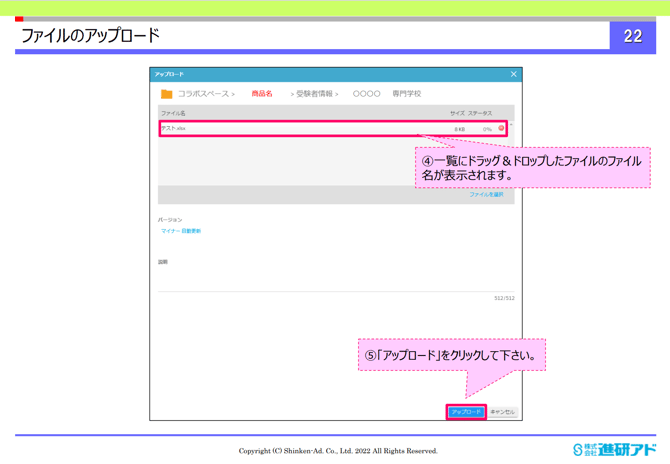The image size is (670, 464).
Task: Select the テスト.xlsx file name
Action: tap(173, 128)
